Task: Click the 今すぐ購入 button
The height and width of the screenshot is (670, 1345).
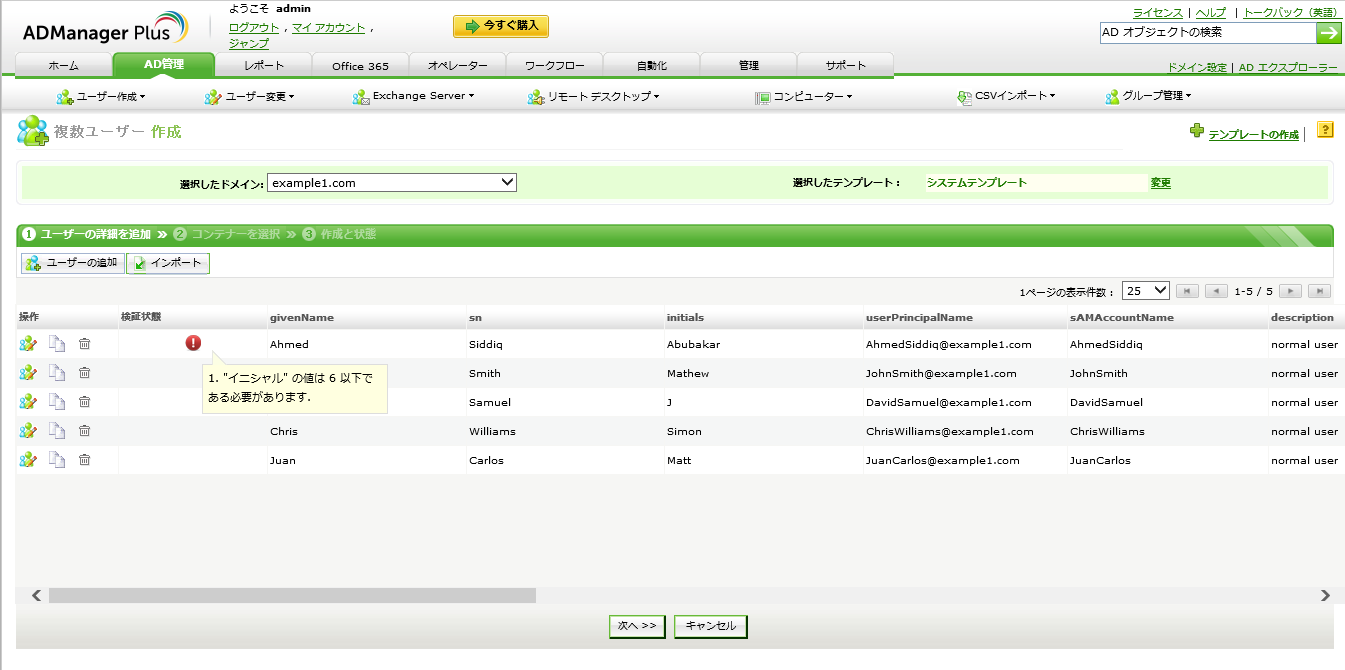Action: [x=501, y=26]
